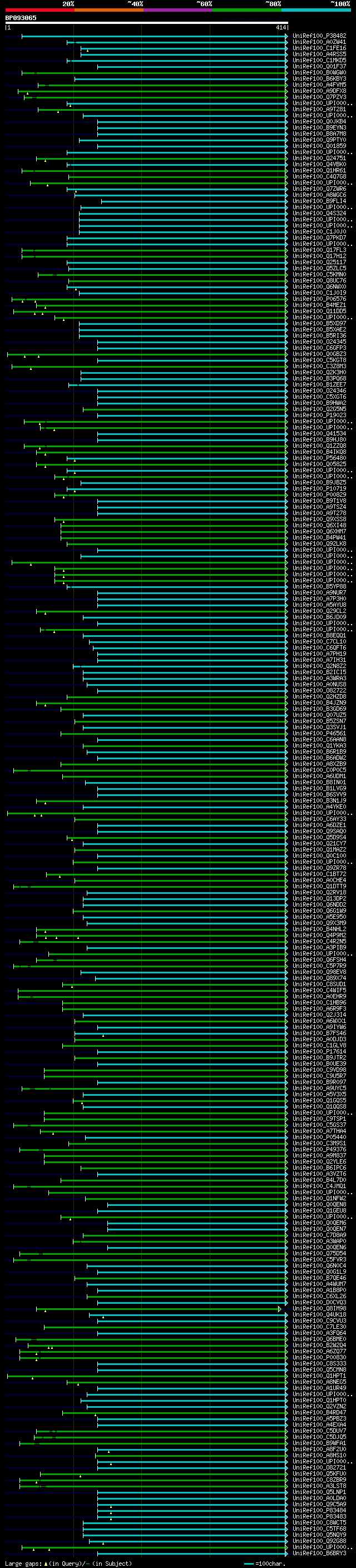Viewport: 356px width, 1568px height.
Task: Select hit UniRef100_Q4S324
Action: [x=319, y=213]
